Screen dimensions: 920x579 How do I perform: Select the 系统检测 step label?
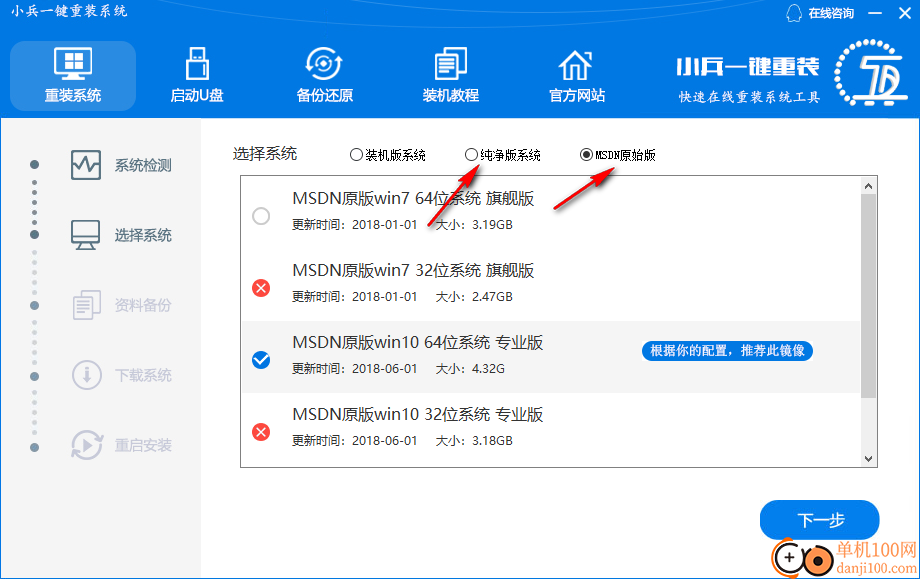click(143, 165)
